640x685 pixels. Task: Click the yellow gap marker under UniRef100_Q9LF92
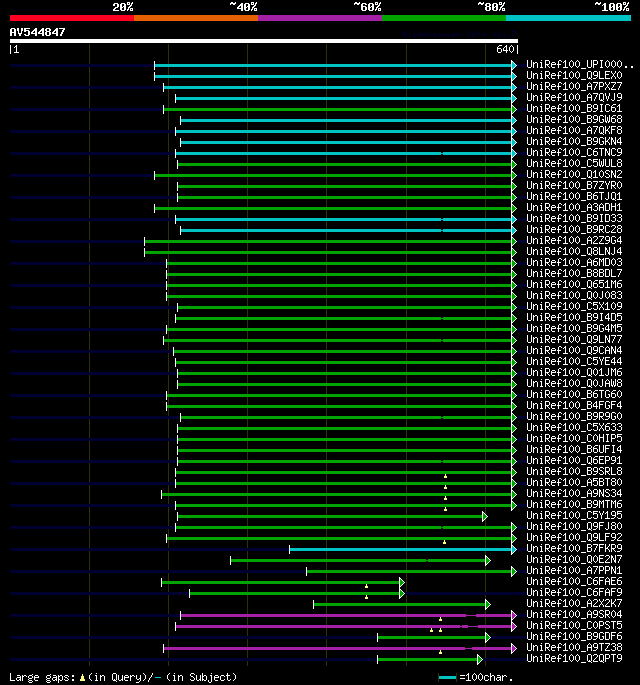tap(444, 542)
